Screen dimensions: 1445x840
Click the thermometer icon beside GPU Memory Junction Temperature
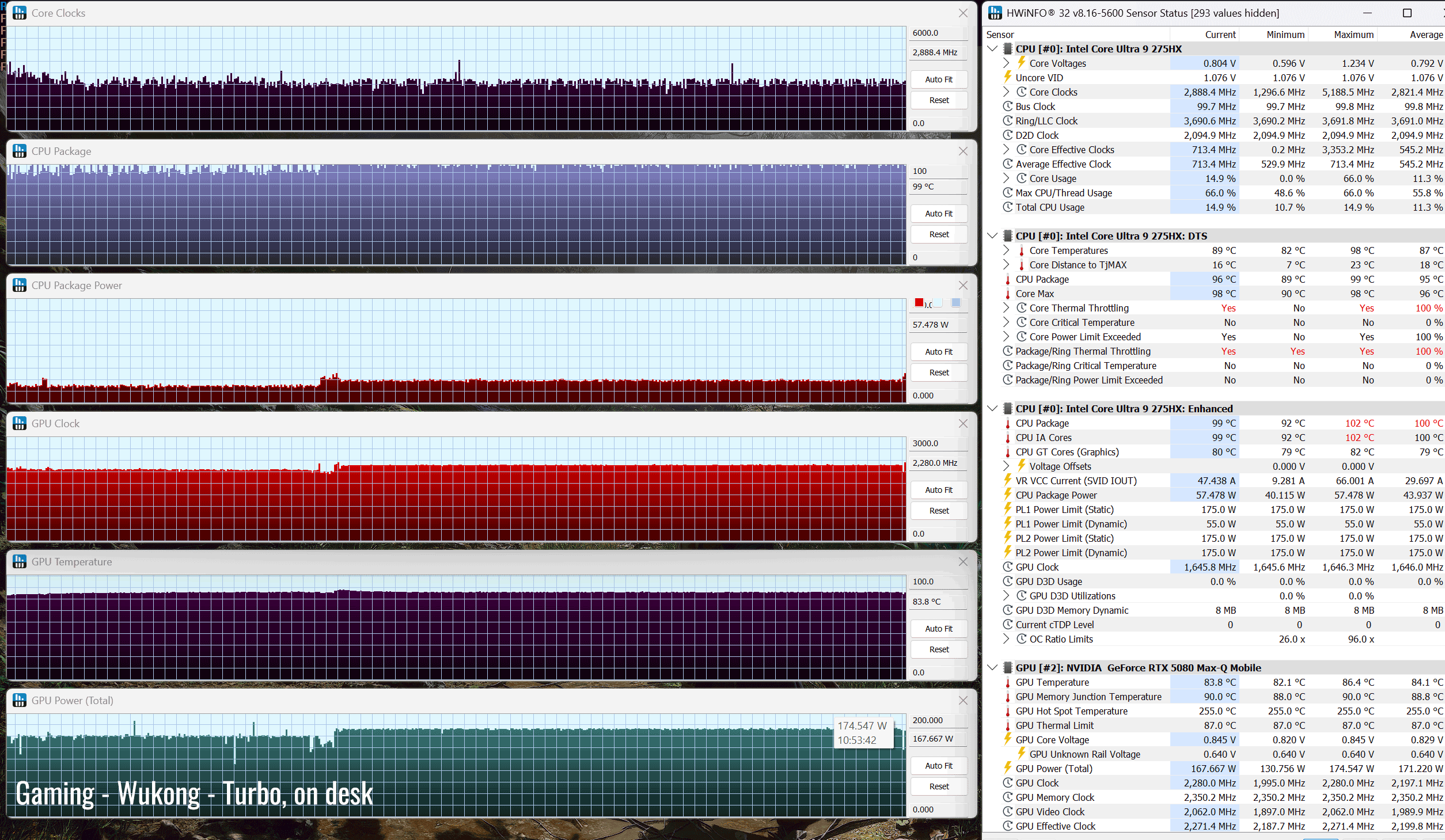pyautogui.click(x=1008, y=697)
